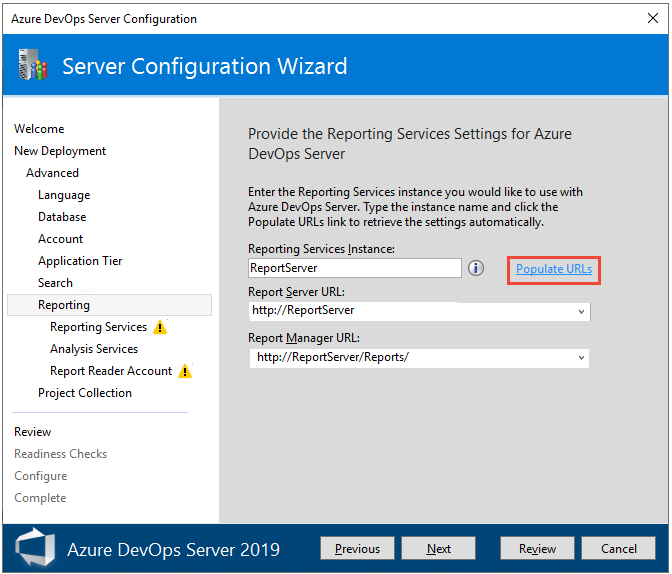Close the configuration wizard window
Screen dimensions: 672x574
[x=653, y=18]
